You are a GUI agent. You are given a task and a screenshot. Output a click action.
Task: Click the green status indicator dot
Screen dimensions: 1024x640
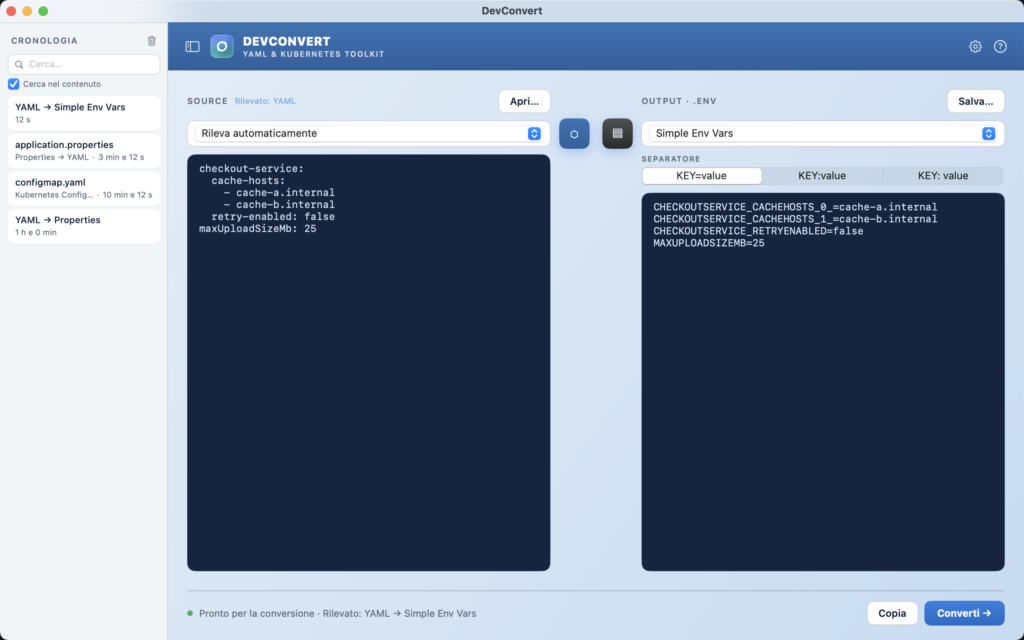(190, 613)
